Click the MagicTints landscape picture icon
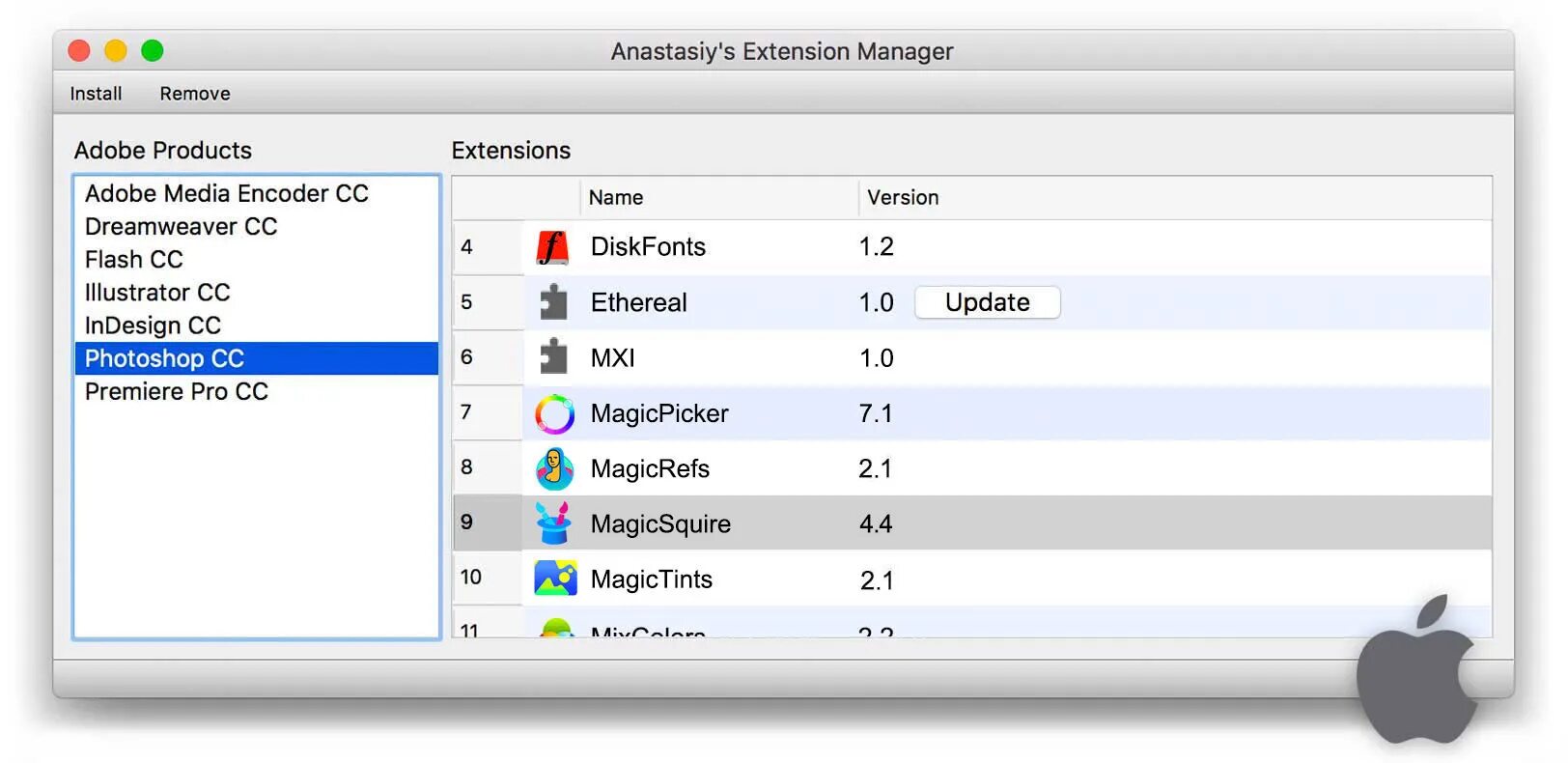1568x763 pixels. (555, 579)
